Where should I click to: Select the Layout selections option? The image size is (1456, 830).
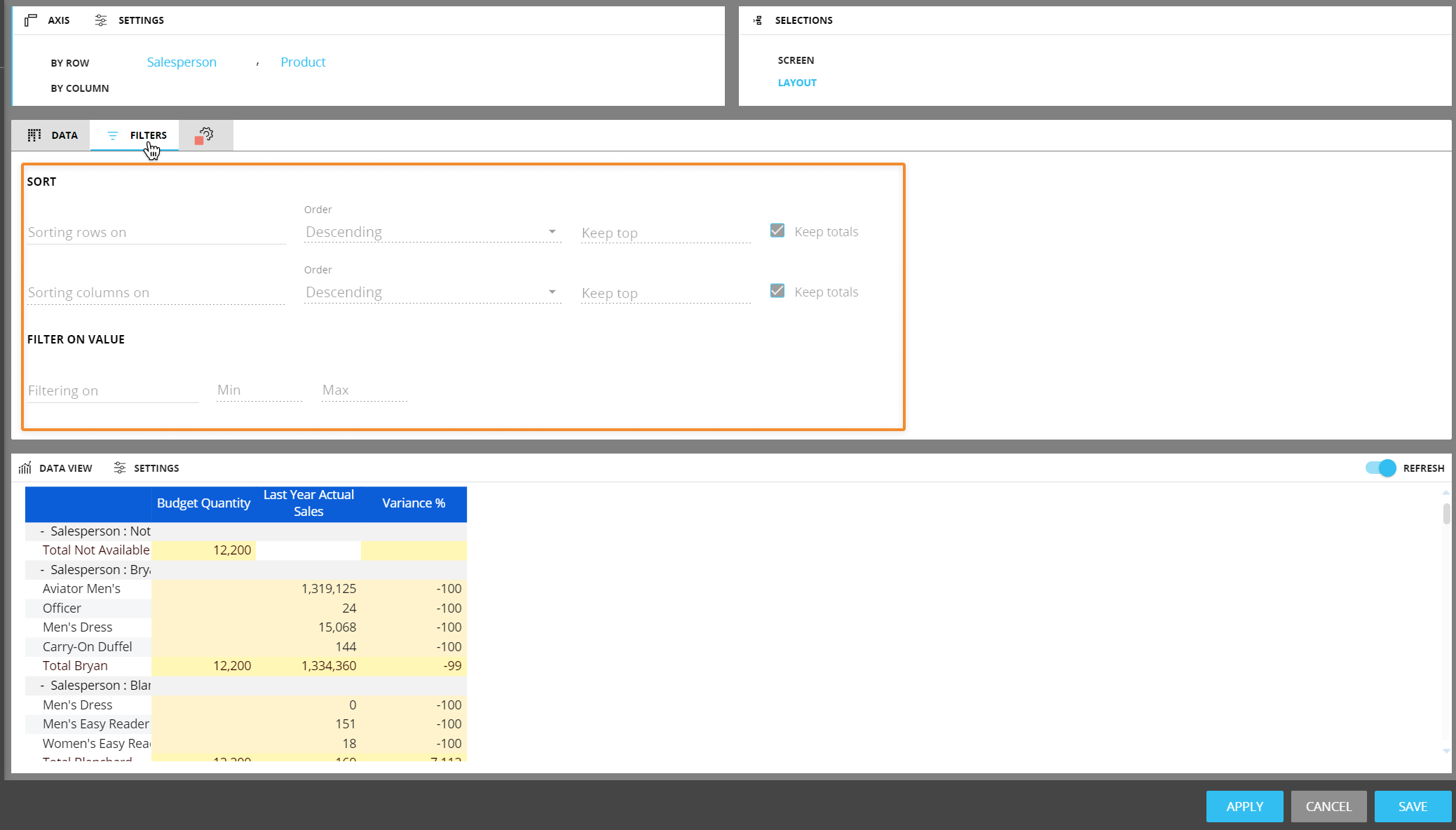797,83
